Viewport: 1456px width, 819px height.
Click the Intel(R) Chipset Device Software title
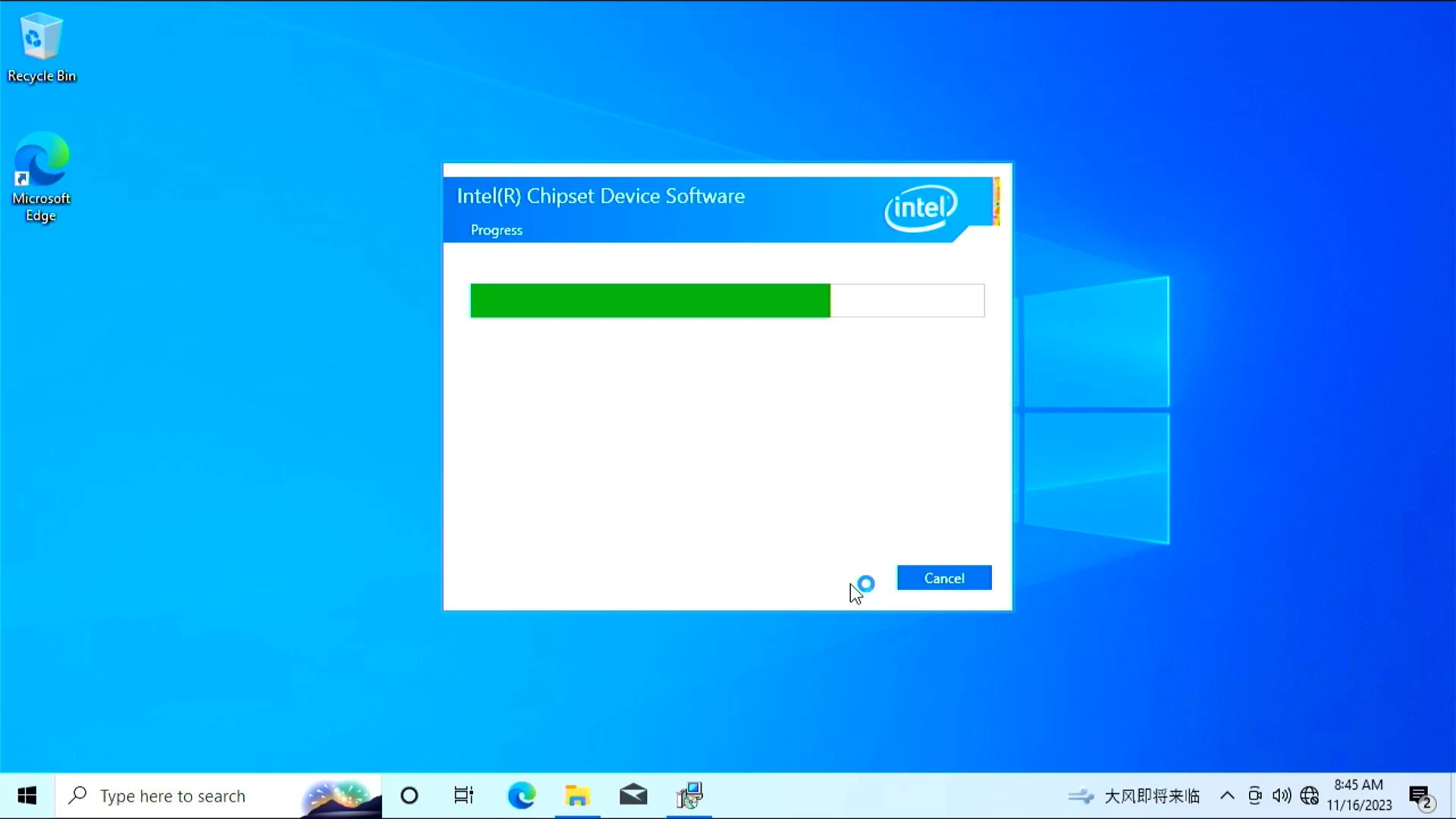601,196
